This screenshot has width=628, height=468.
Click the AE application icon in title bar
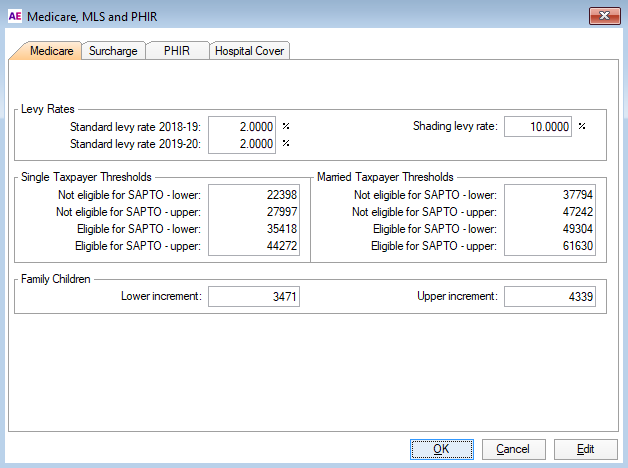point(14,16)
